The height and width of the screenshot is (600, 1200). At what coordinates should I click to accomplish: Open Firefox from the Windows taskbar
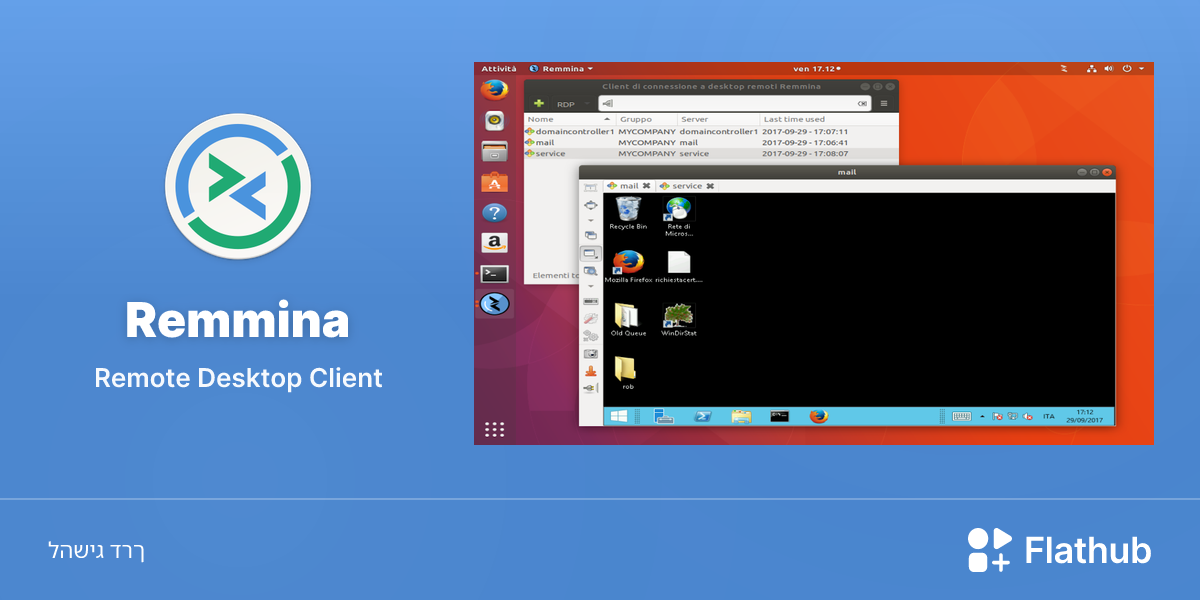[x=819, y=416]
